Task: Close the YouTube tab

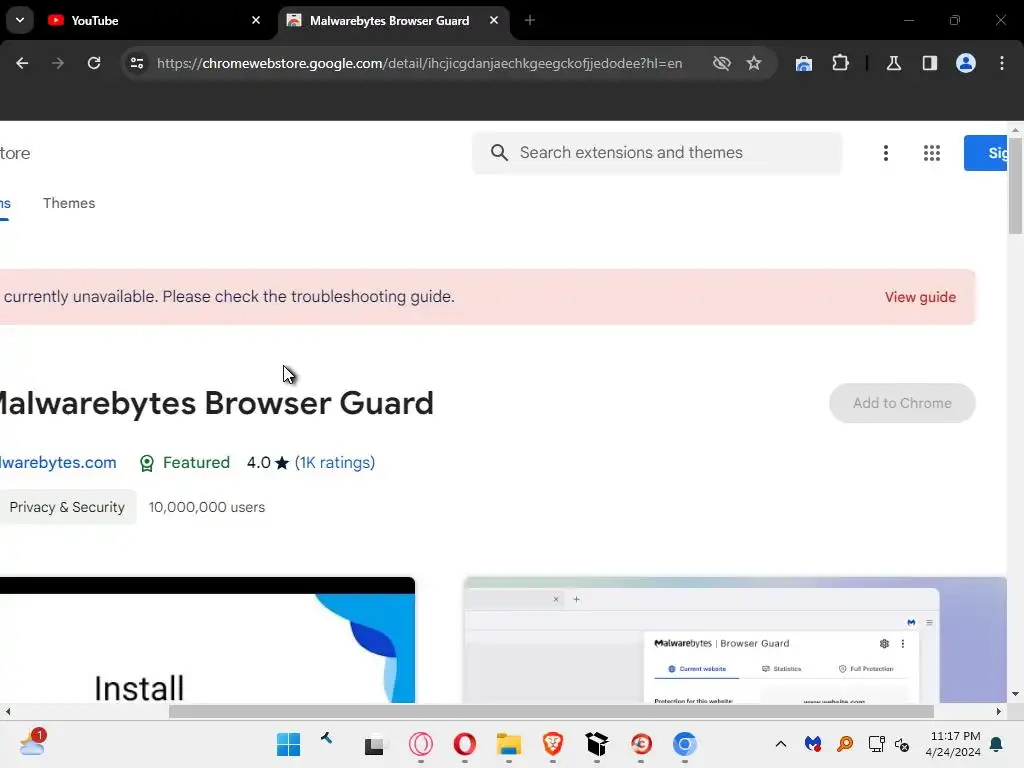Action: [256, 20]
